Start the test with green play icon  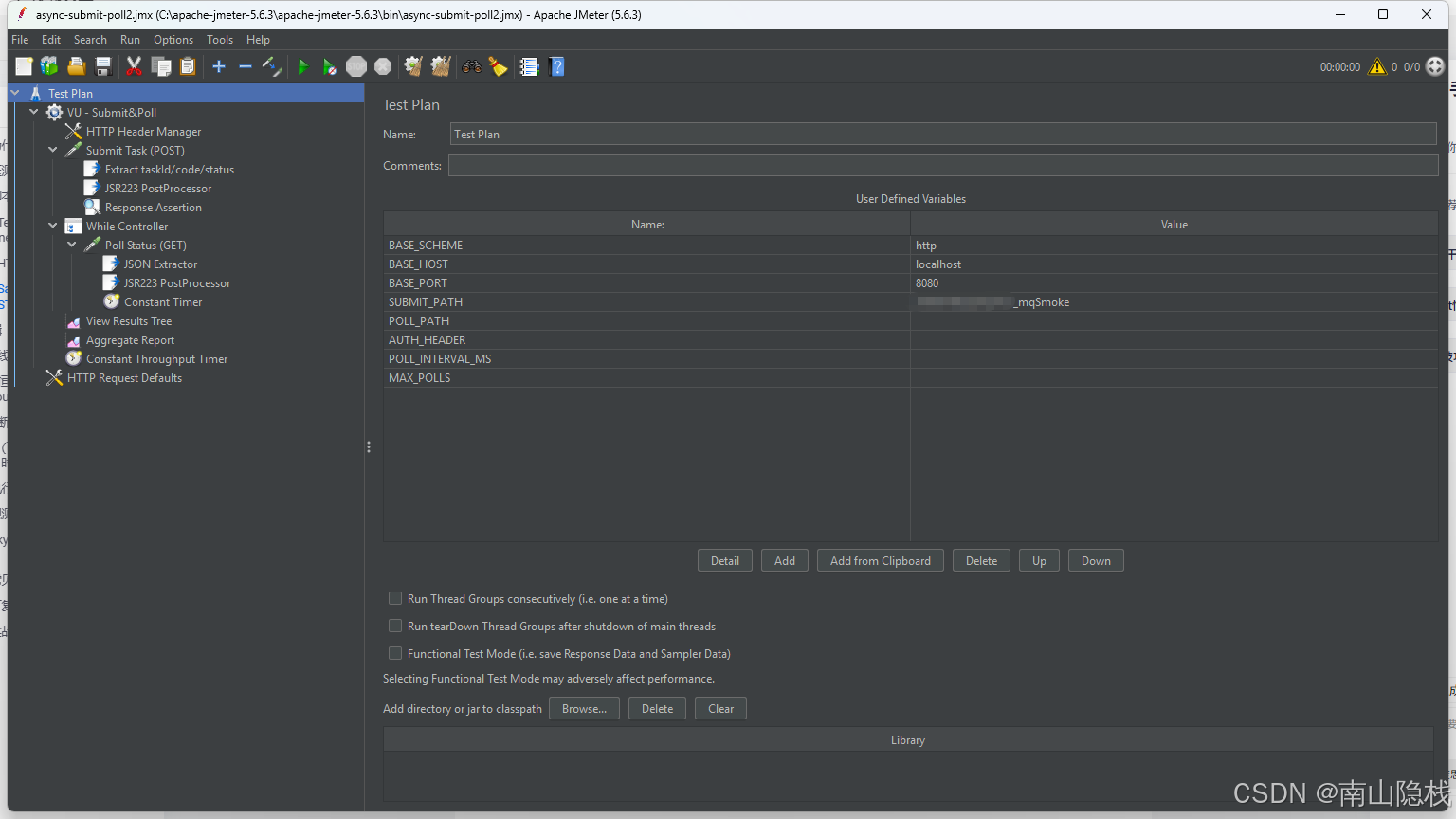(303, 66)
